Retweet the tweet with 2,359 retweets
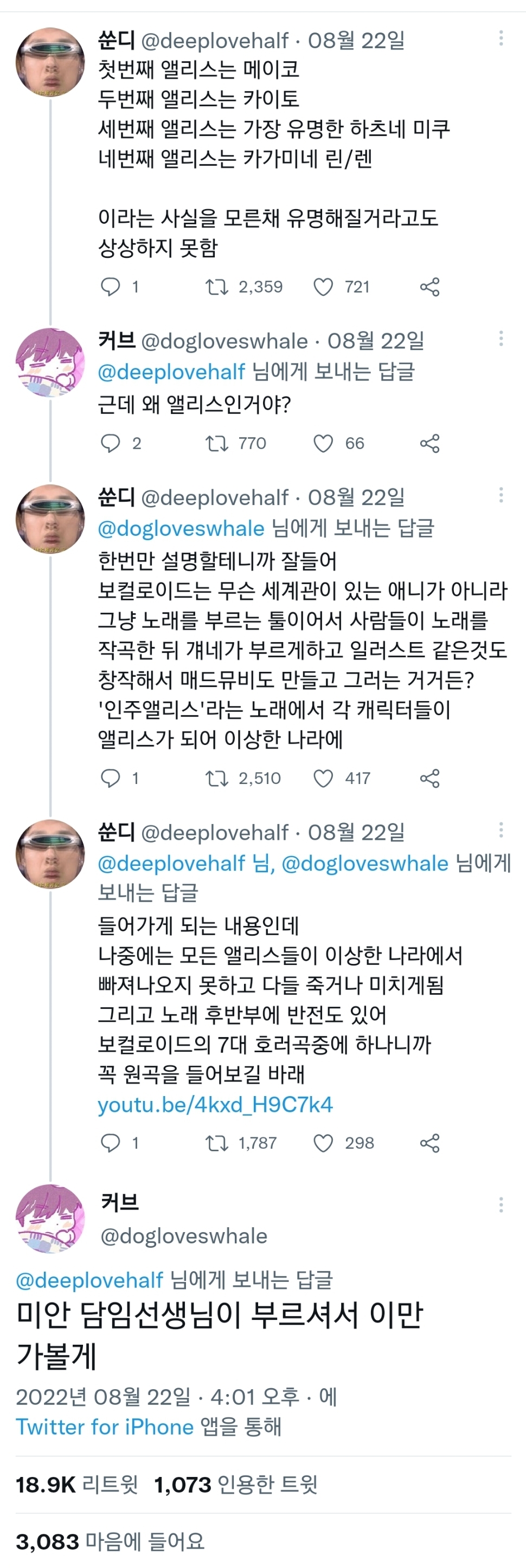Viewport: 526px width, 1568px height. pos(216,287)
